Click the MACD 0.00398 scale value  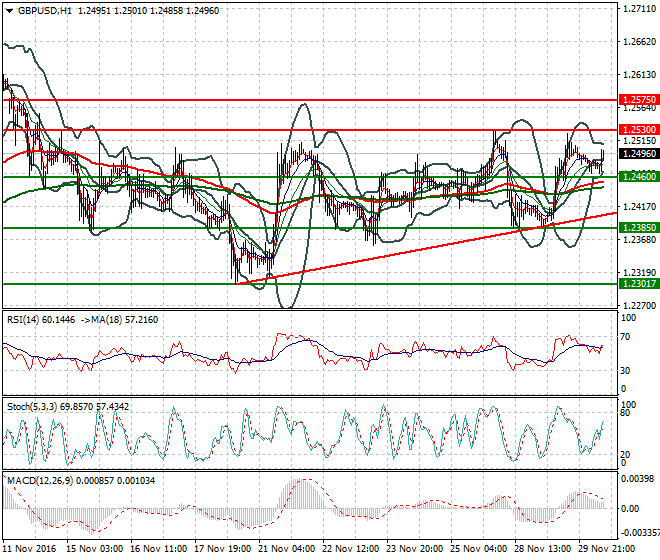pos(637,479)
